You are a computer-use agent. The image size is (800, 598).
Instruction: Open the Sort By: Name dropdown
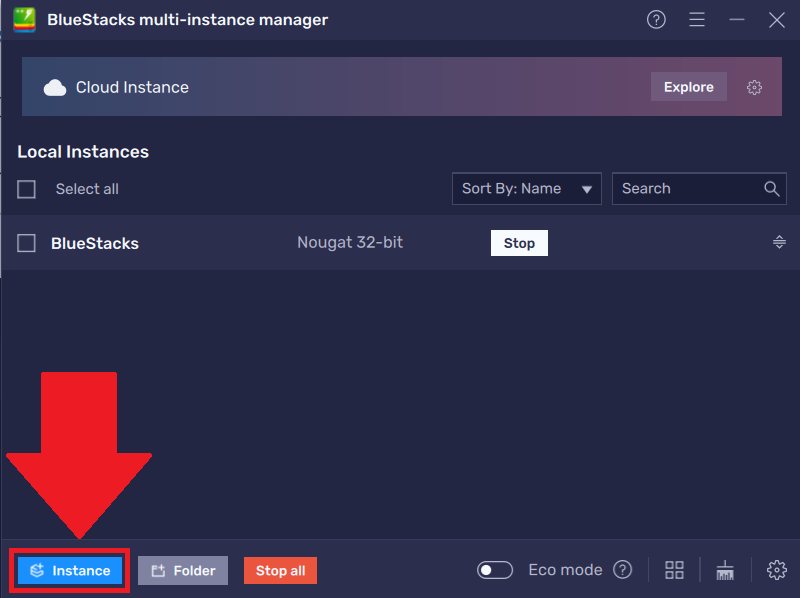[527, 189]
